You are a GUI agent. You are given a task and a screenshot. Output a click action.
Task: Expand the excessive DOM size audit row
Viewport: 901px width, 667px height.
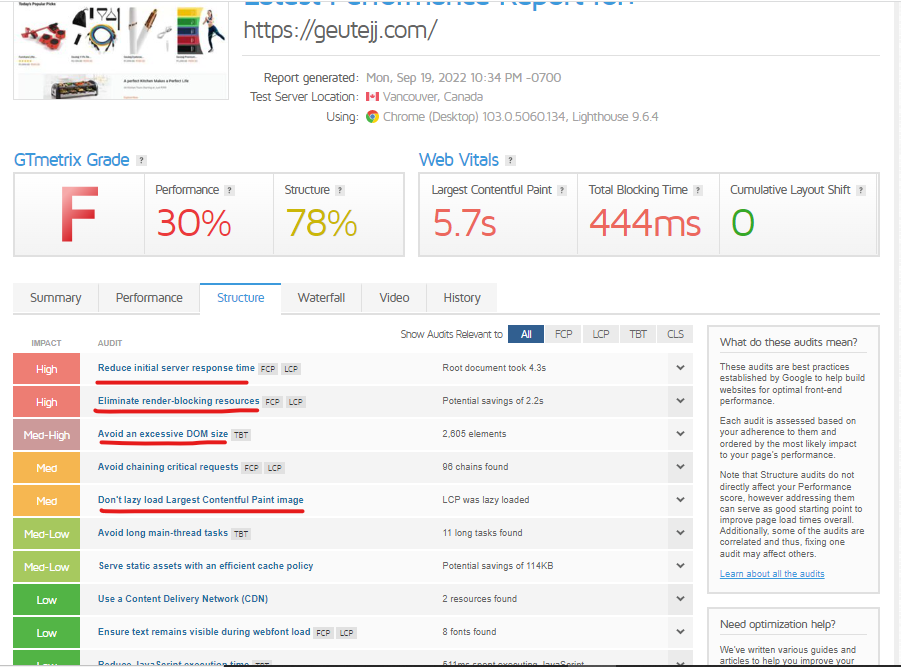680,434
